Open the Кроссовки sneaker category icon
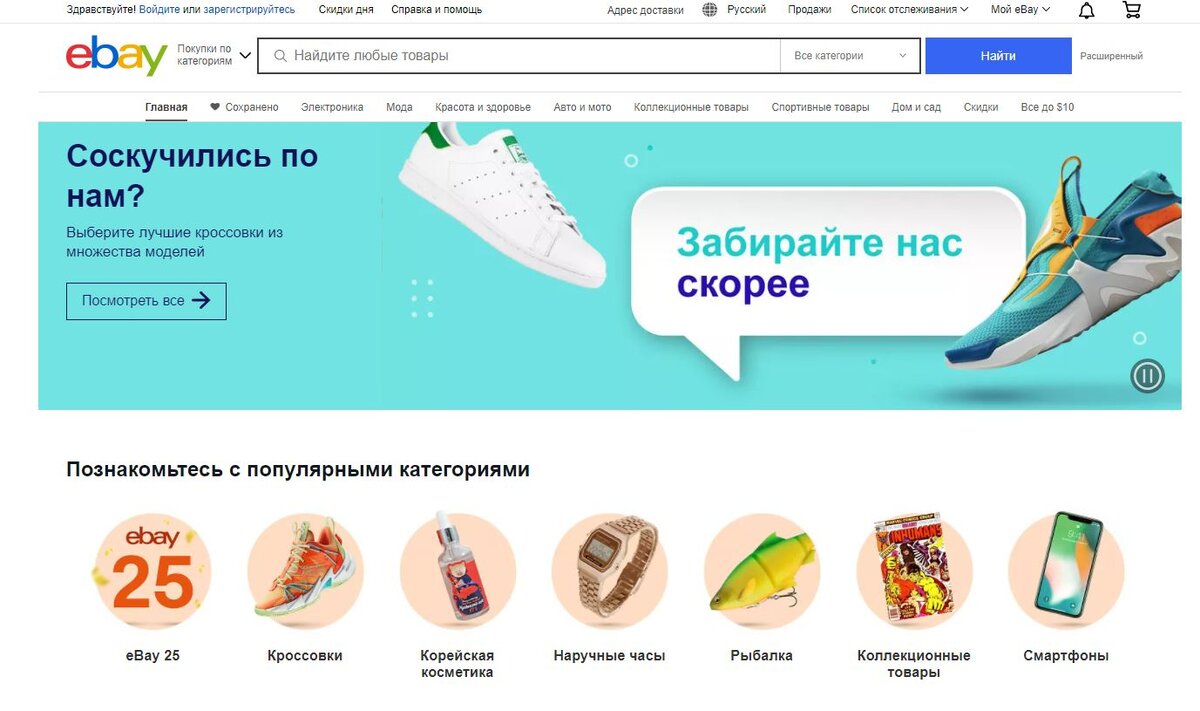 [x=305, y=573]
